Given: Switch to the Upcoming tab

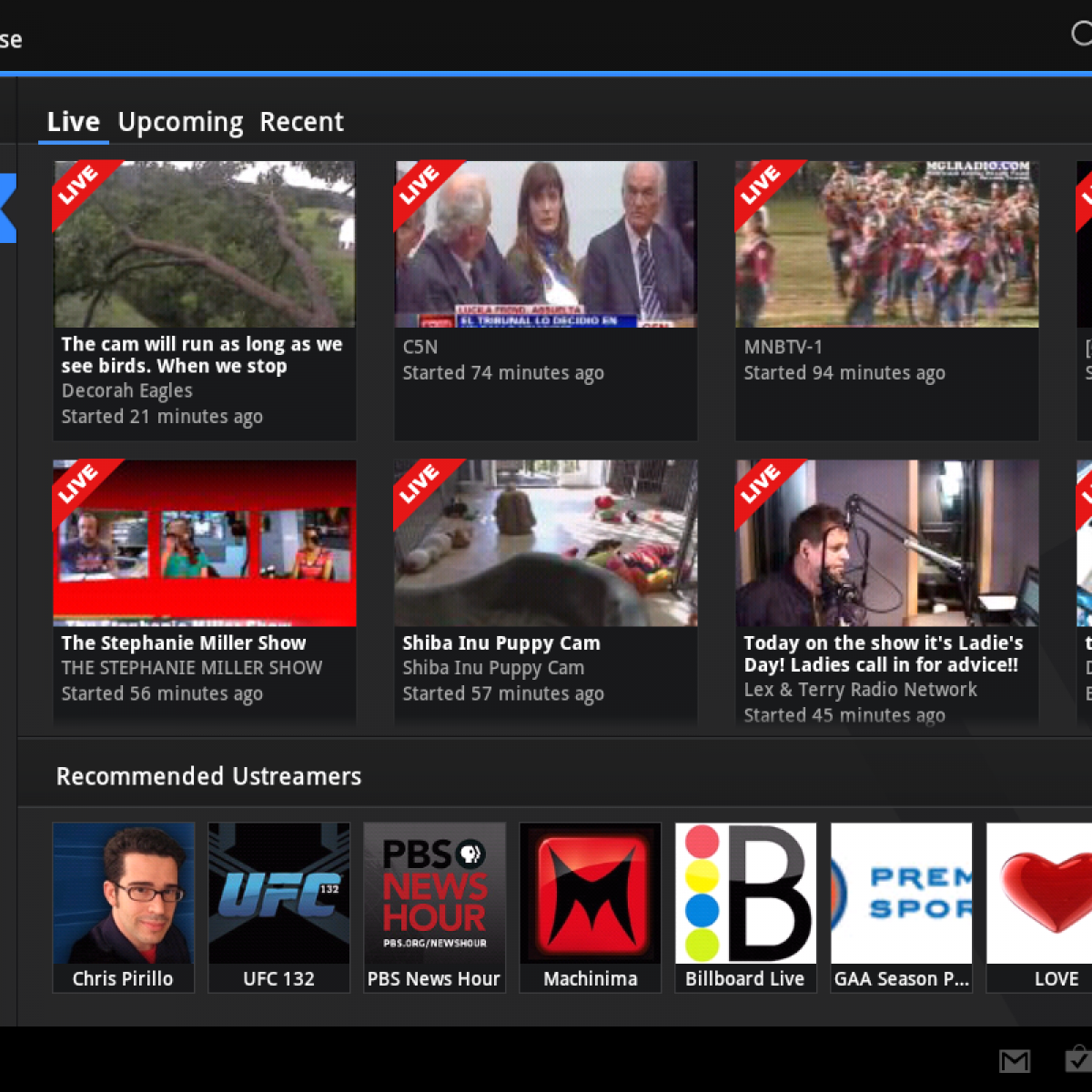Looking at the screenshot, I should [180, 122].
